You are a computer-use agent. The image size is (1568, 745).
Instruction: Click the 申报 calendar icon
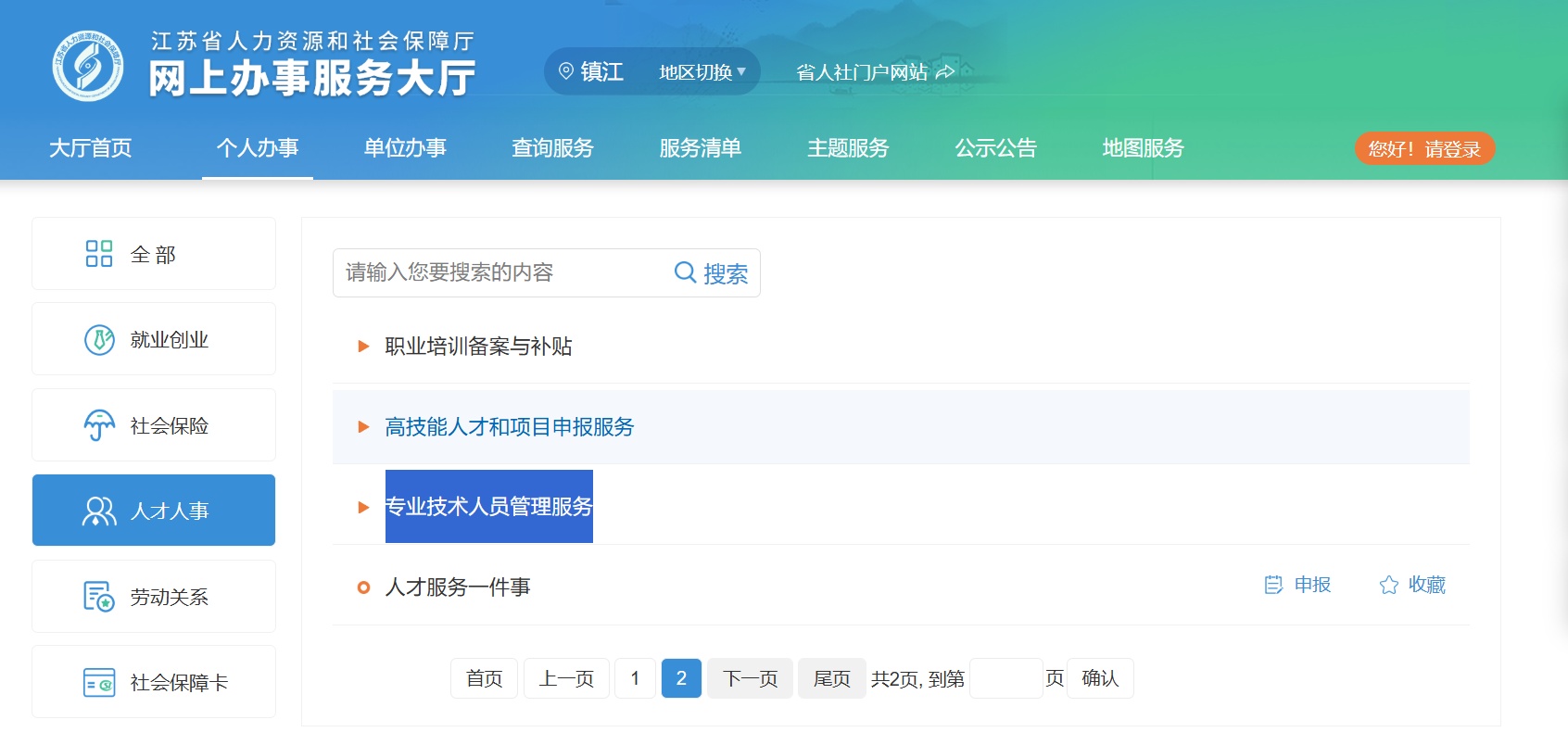coord(1274,585)
